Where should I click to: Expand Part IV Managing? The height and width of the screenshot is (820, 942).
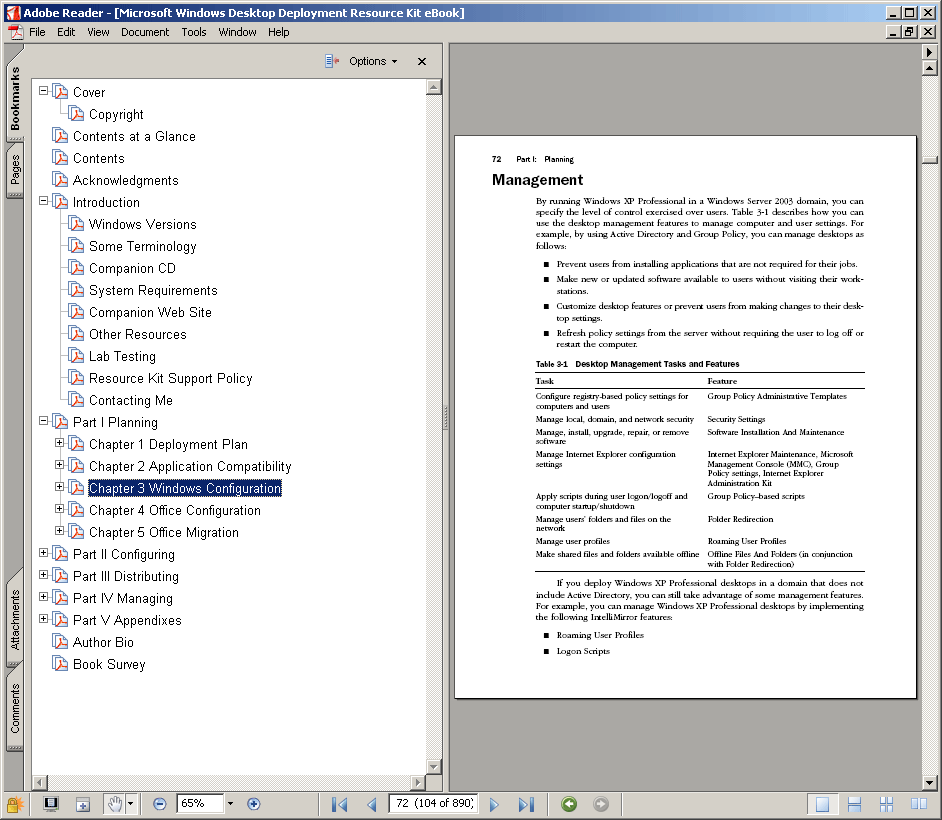pos(43,597)
